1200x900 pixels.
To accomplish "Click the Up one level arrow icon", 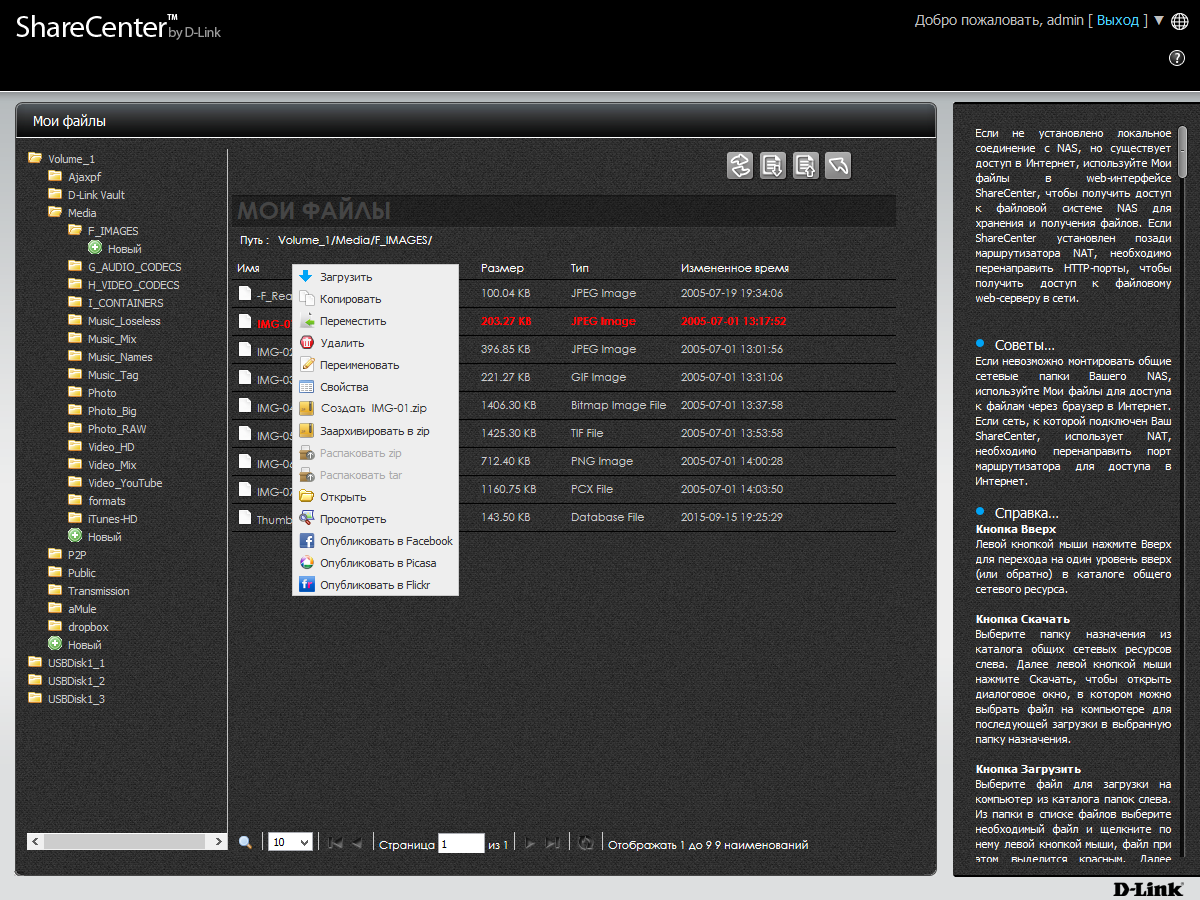I will (x=839, y=165).
